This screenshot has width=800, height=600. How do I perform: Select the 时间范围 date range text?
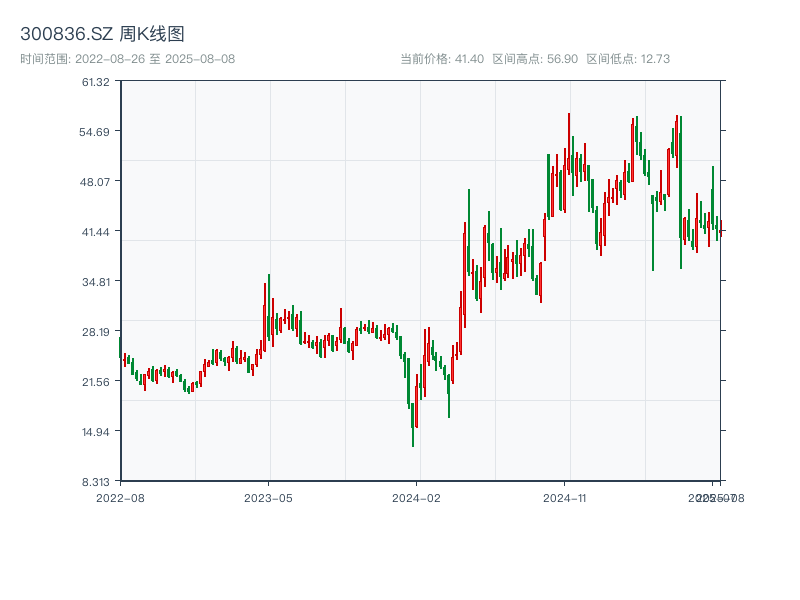point(127,59)
